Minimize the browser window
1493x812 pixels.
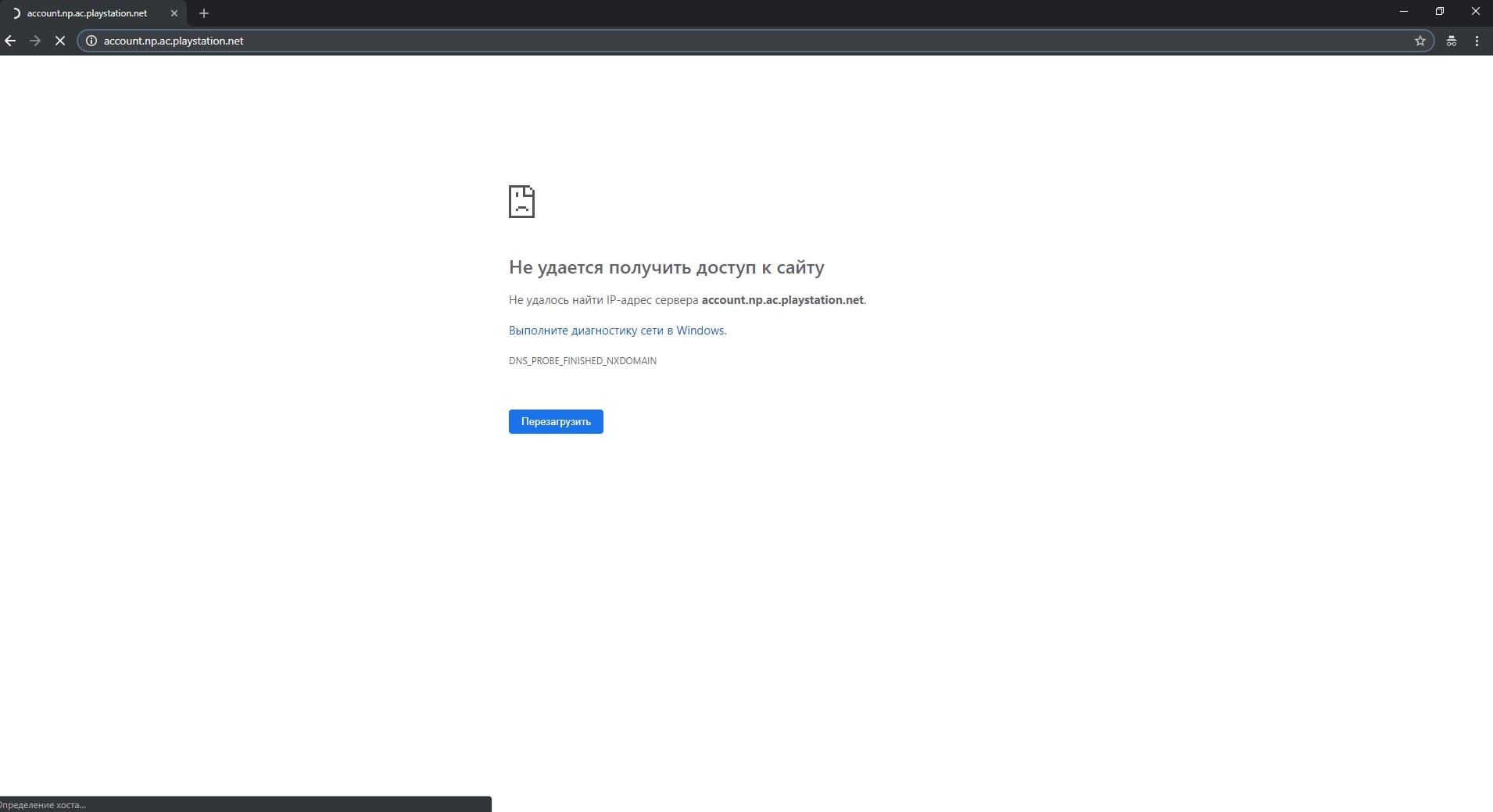pos(1404,12)
